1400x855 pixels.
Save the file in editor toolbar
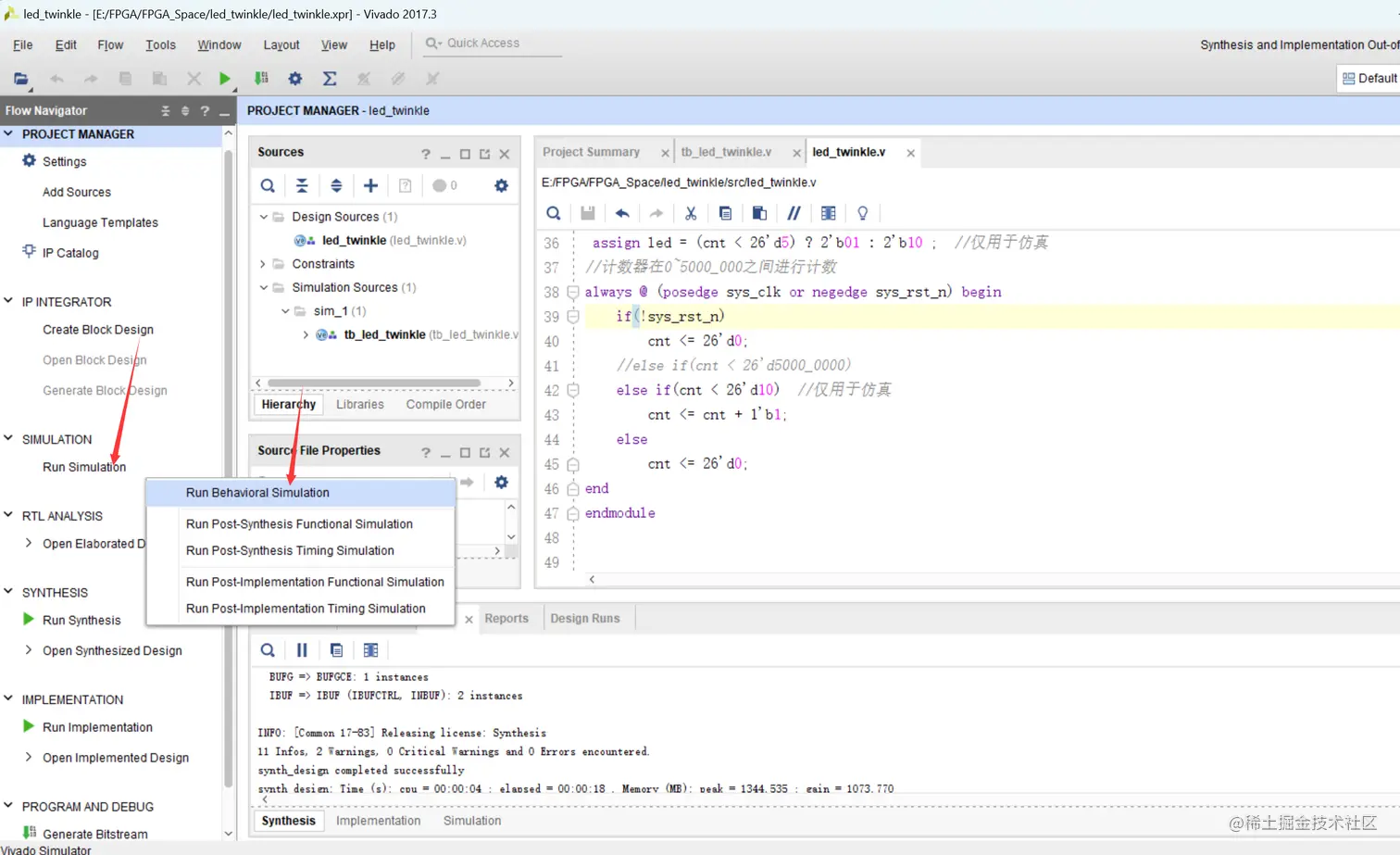click(x=587, y=213)
